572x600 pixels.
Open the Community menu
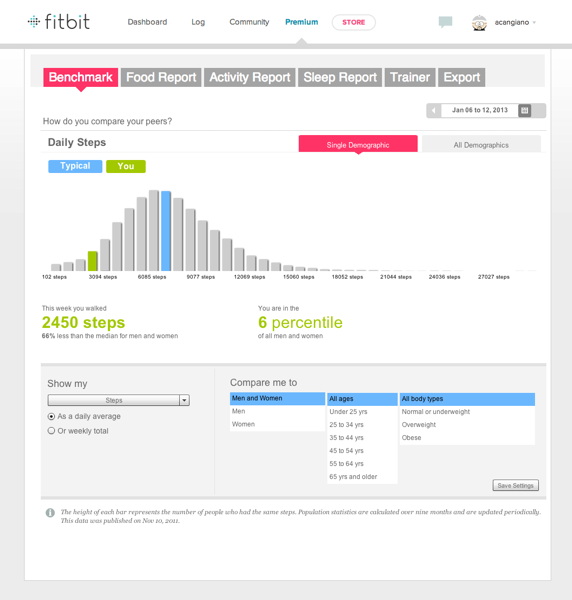[x=249, y=22]
